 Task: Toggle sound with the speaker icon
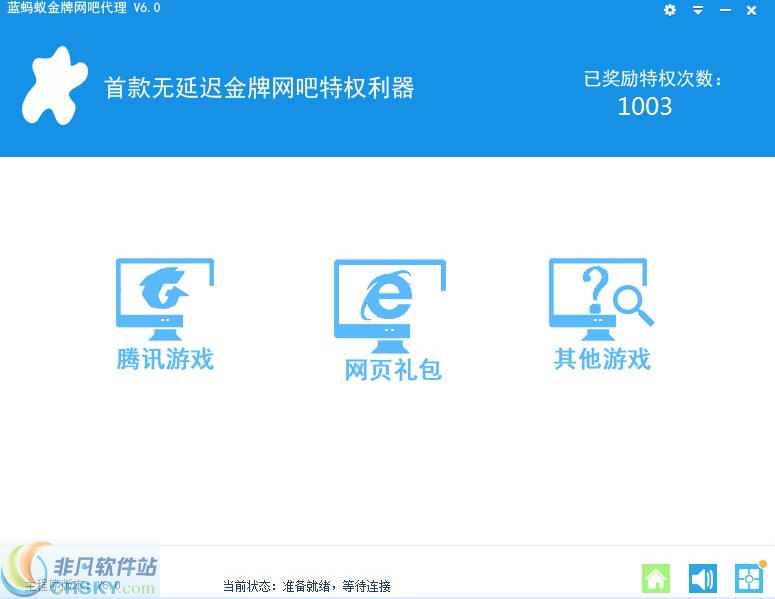702,578
